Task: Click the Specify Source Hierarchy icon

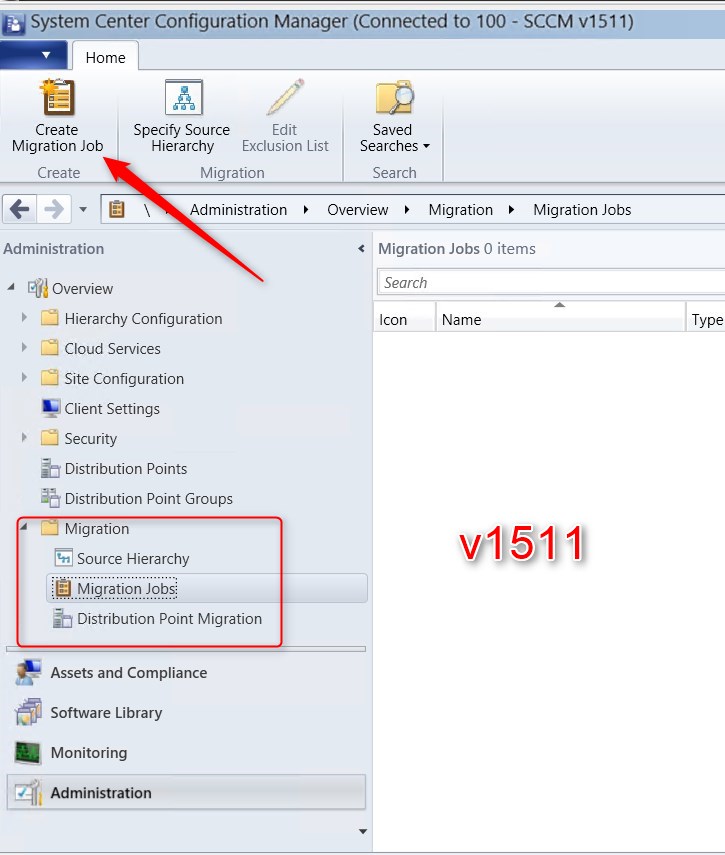Action: point(184,97)
